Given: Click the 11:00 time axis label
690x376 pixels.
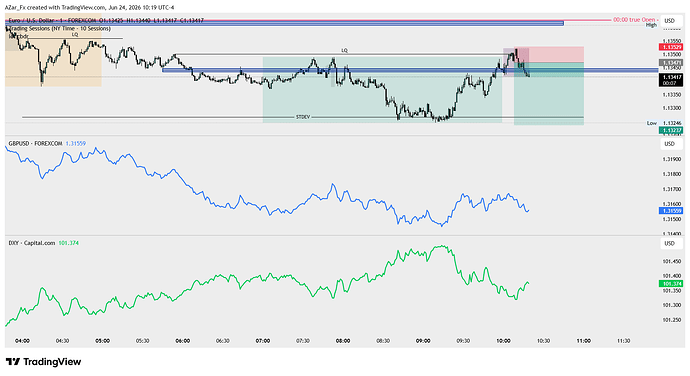Looking at the screenshot, I should coord(584,341).
